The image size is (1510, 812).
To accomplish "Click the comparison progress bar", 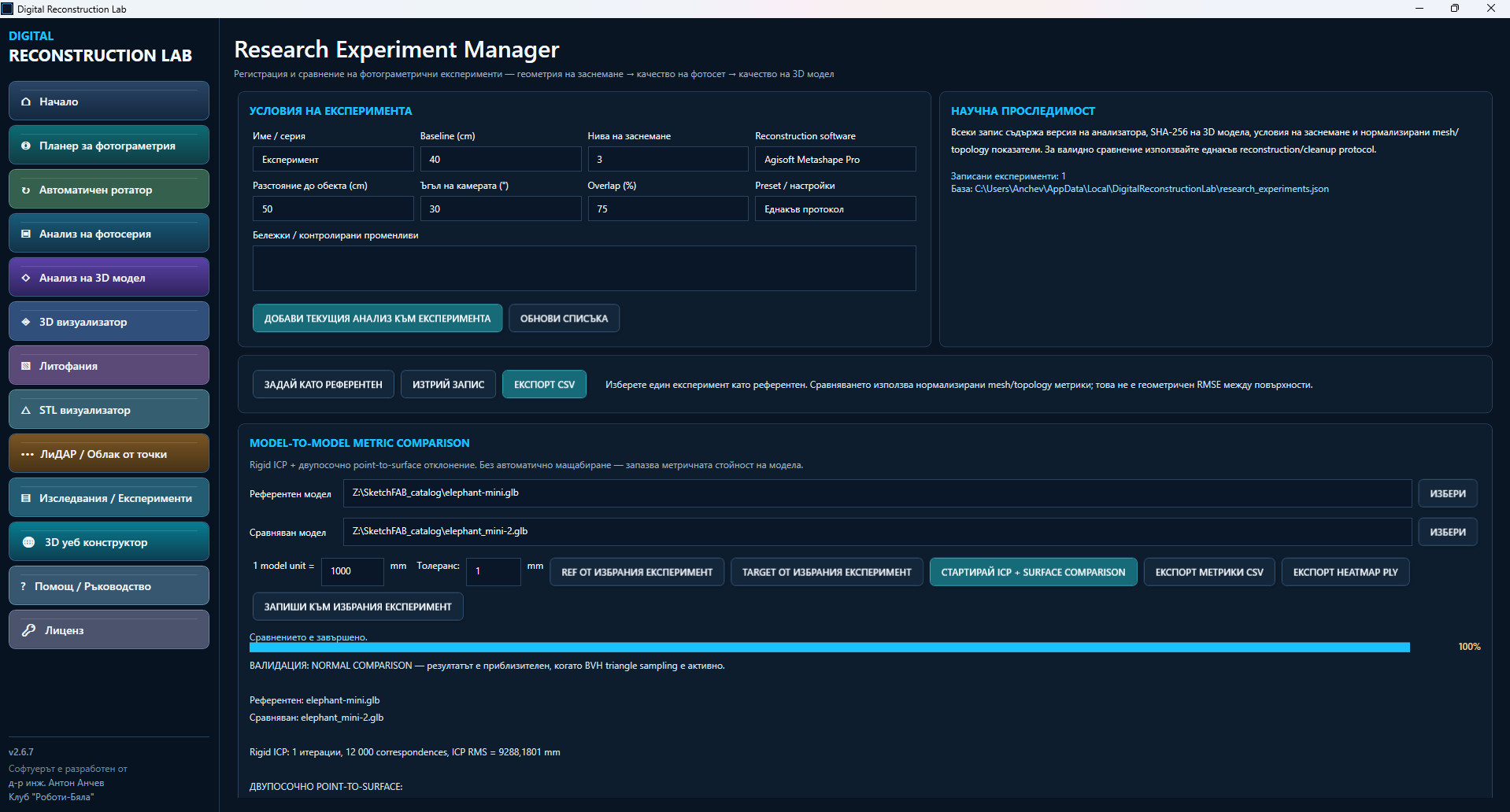I will (830, 648).
